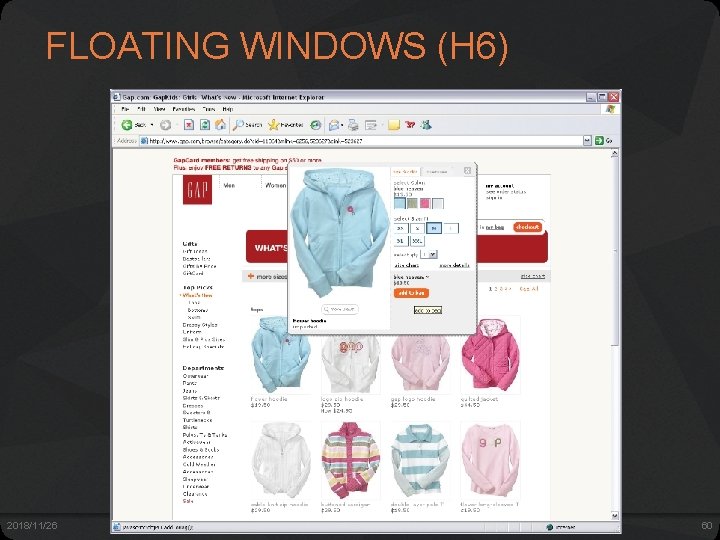Click the Windows flag logo in the menu bar
Viewport: 720px width, 540px height.
[x=610, y=109]
